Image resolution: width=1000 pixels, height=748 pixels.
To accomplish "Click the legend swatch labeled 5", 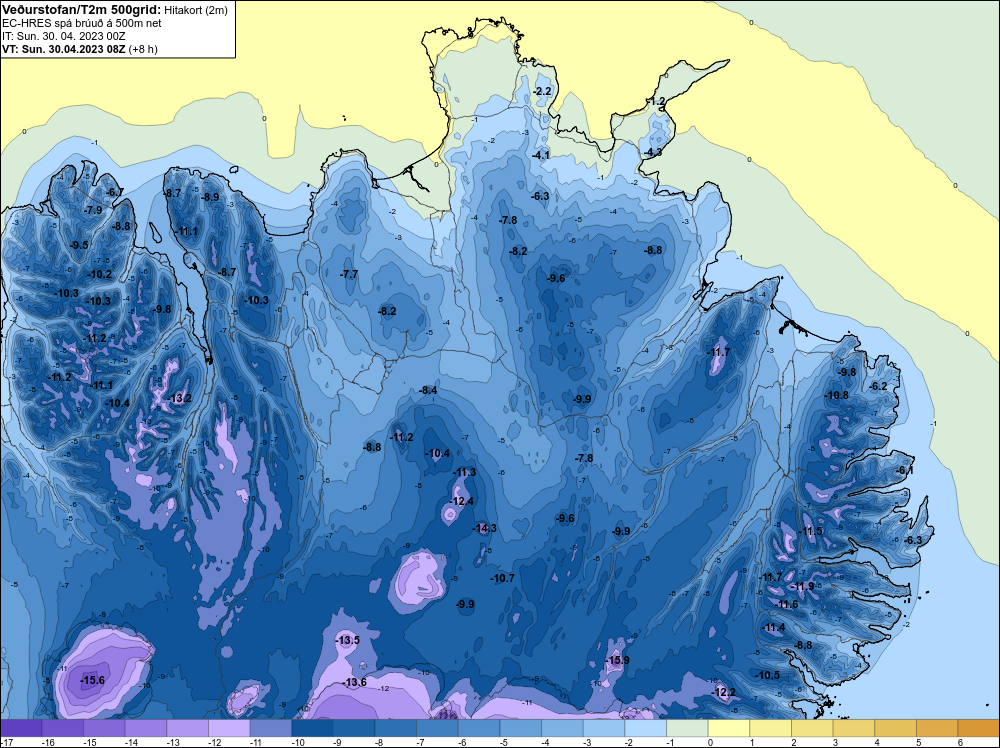I will [938, 728].
